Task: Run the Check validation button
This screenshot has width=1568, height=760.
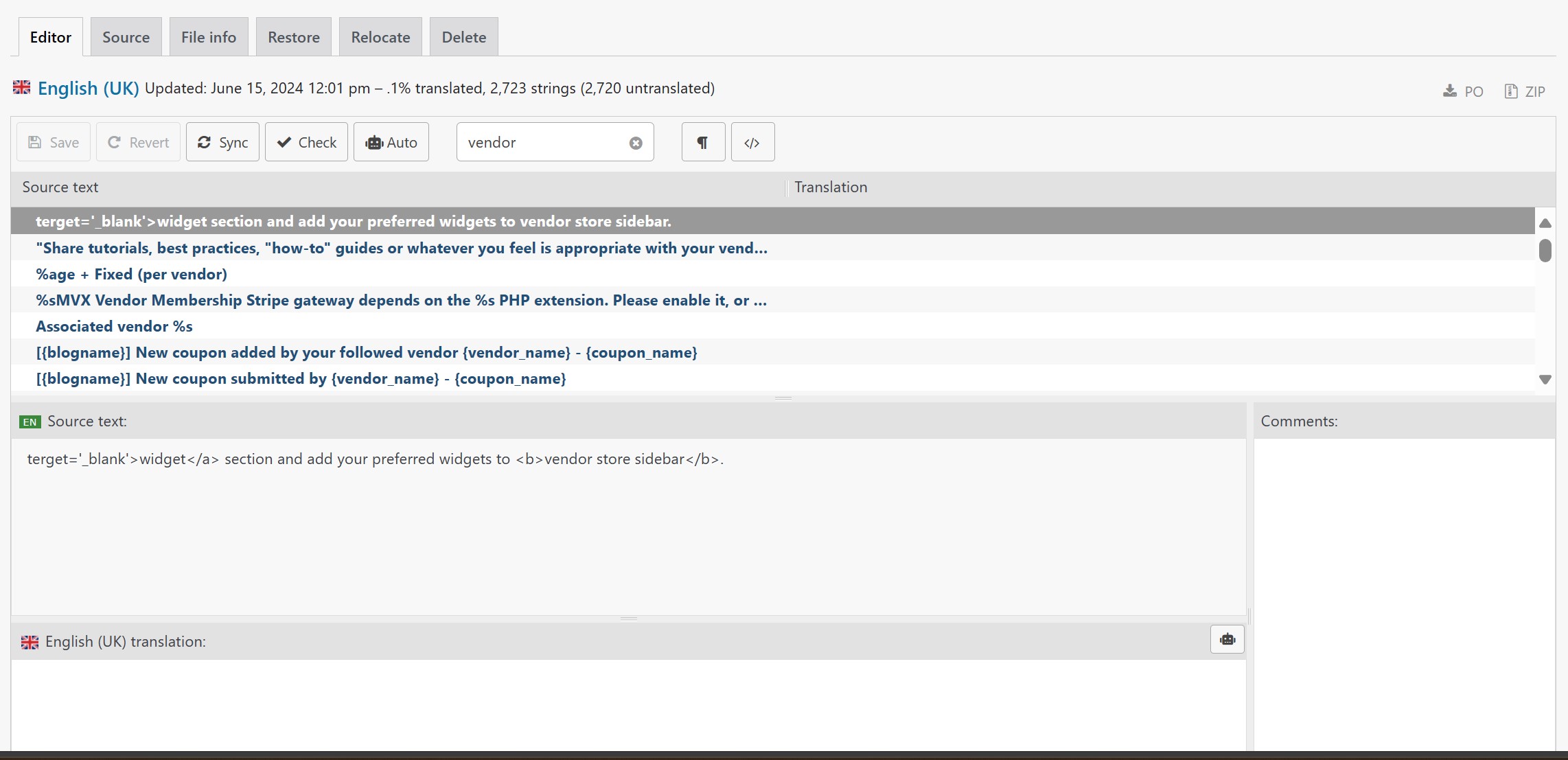Action: (306, 142)
